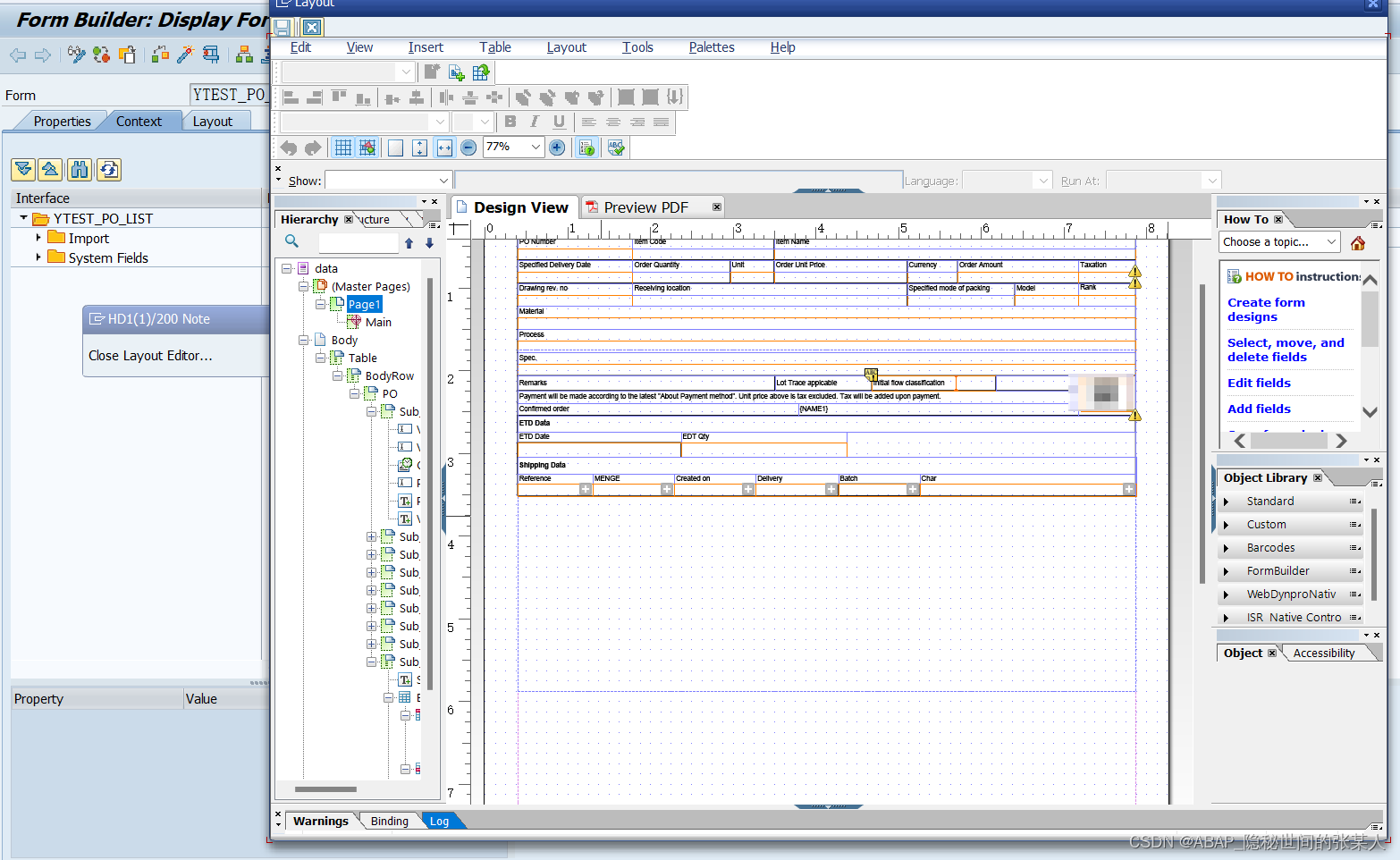Click the Hierarchy down arrow icon
This screenshot has height=860, width=1400.
coord(430,242)
